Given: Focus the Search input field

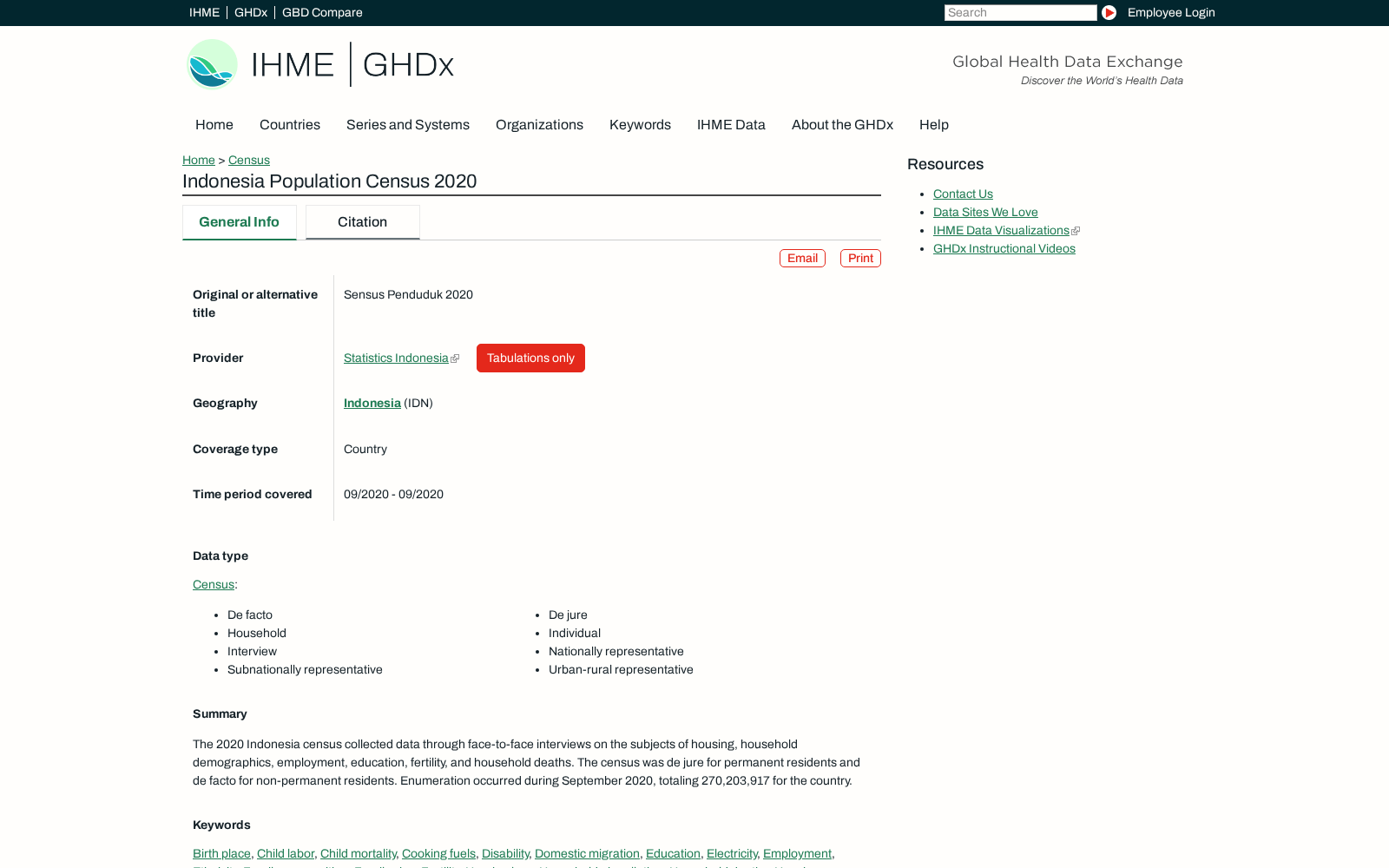Looking at the screenshot, I should click(x=1020, y=12).
